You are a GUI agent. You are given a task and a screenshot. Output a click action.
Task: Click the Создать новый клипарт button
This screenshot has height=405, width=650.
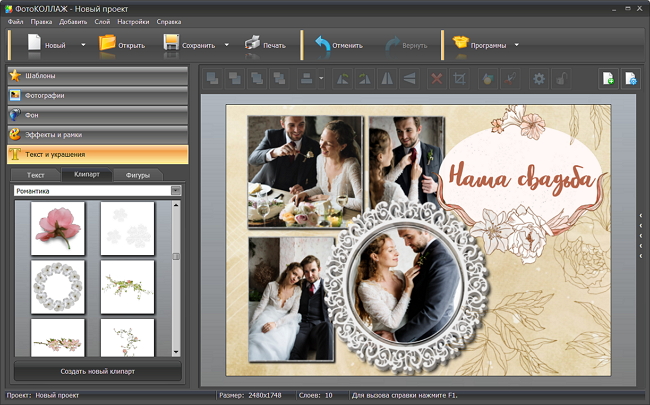pos(98,371)
